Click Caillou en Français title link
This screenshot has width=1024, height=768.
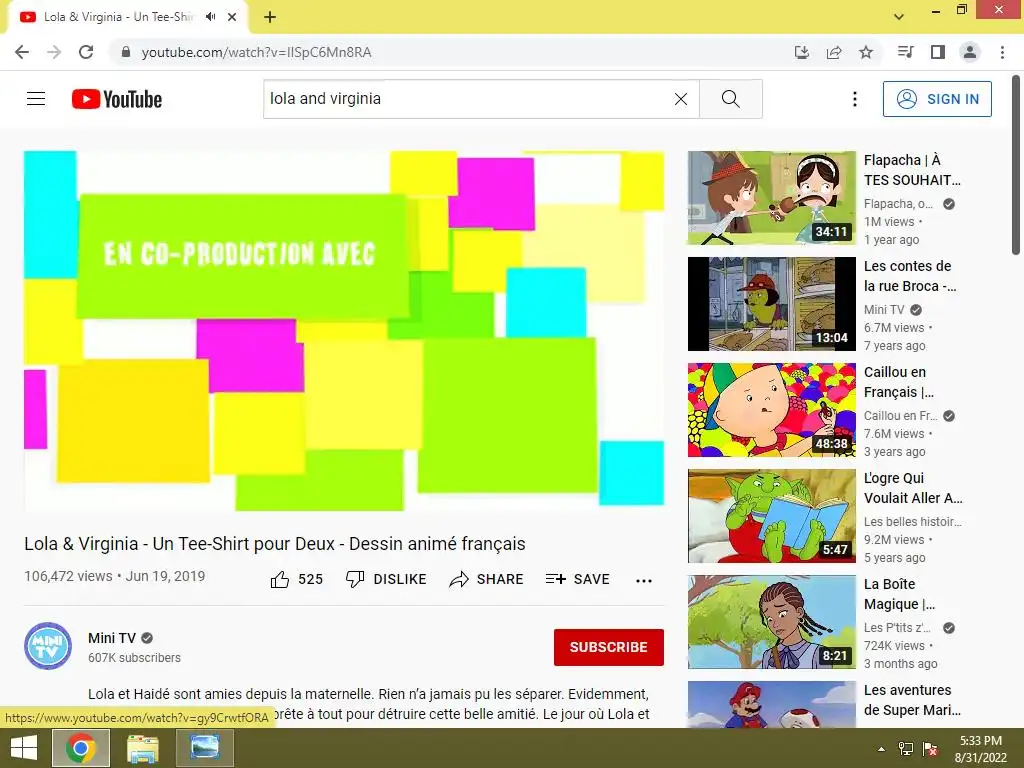click(x=899, y=382)
